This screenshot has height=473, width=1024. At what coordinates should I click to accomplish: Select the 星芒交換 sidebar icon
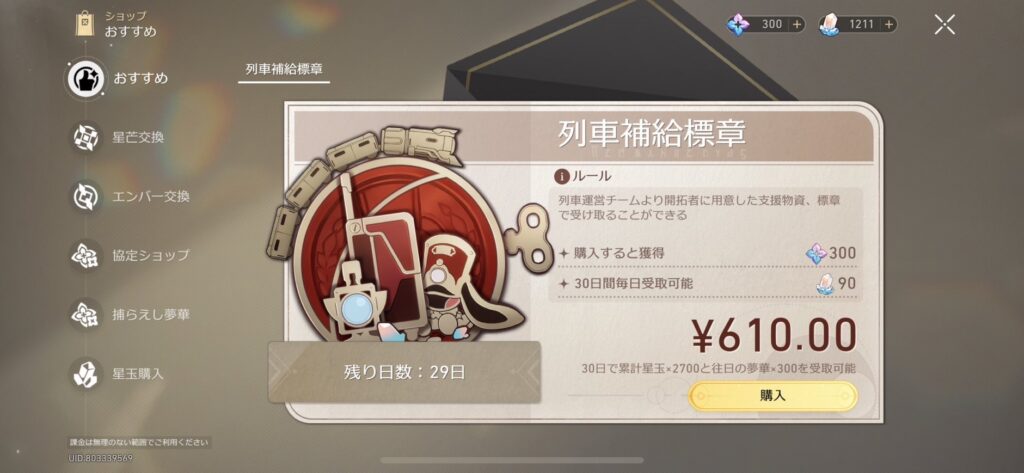point(86,138)
